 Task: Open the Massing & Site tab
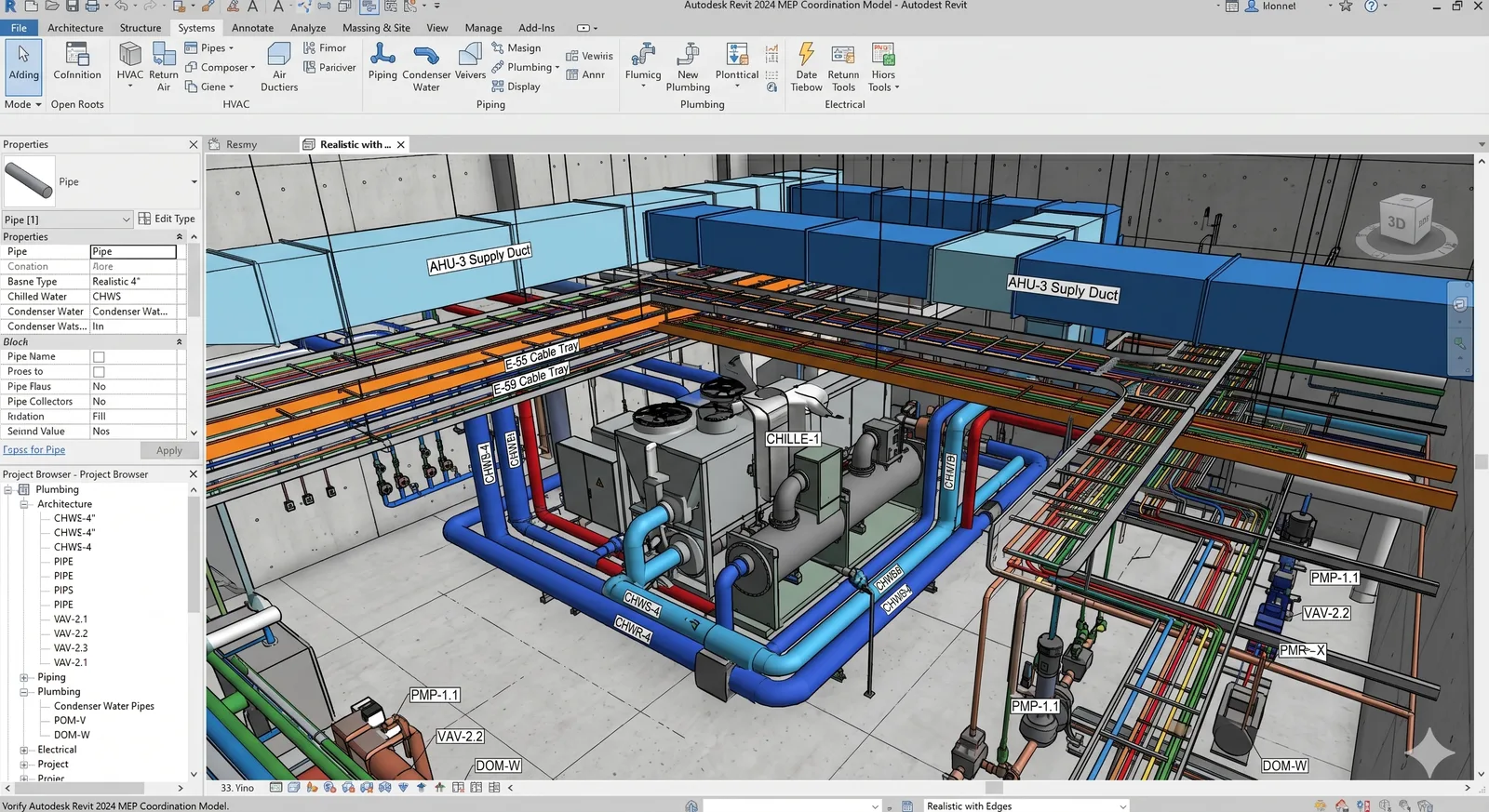(x=376, y=28)
